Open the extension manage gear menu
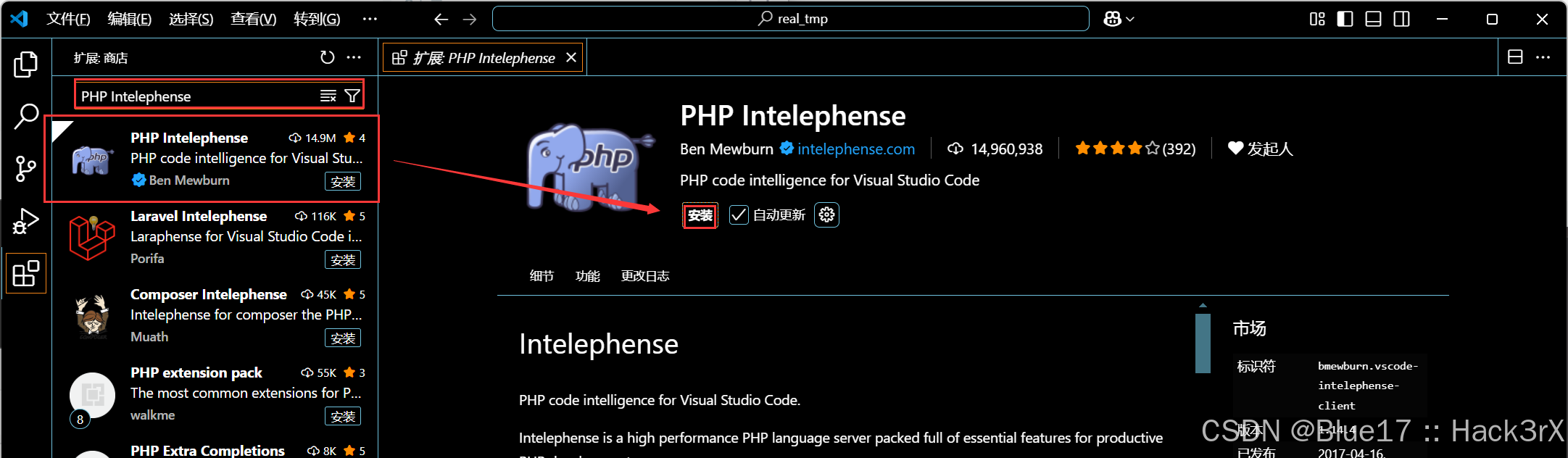1568x458 pixels. coord(826,215)
